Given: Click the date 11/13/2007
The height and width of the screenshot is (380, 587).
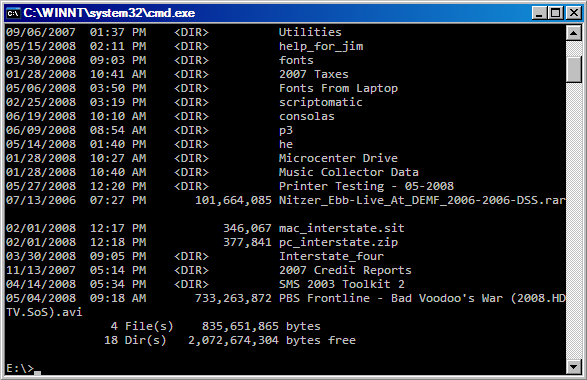Looking at the screenshot, I should tap(41, 270).
